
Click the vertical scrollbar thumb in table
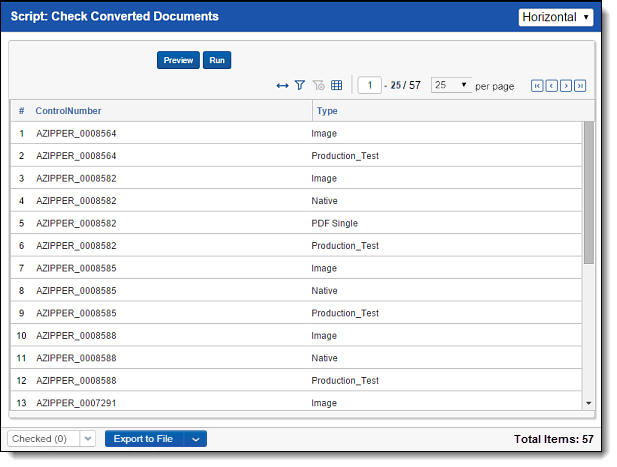click(x=589, y=192)
